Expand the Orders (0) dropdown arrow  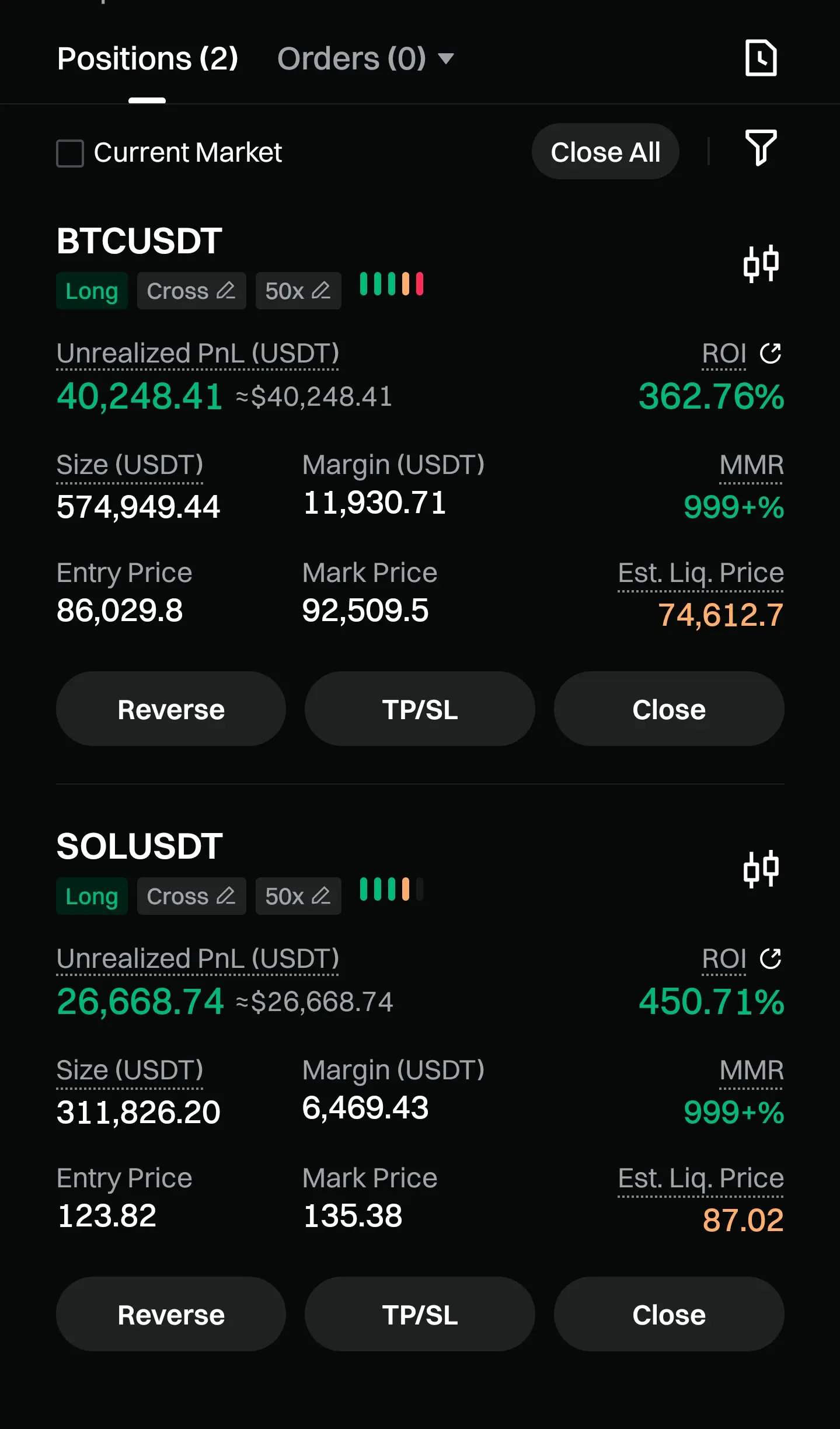(446, 58)
